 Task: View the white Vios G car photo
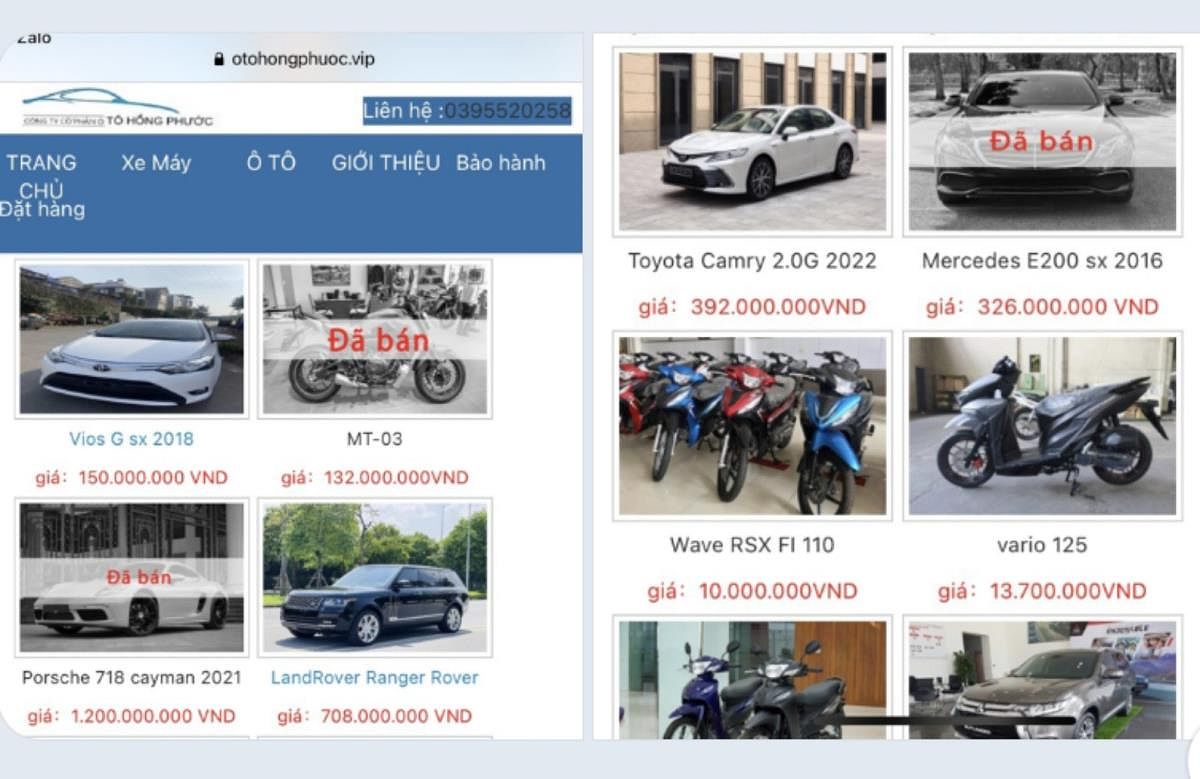click(x=131, y=339)
